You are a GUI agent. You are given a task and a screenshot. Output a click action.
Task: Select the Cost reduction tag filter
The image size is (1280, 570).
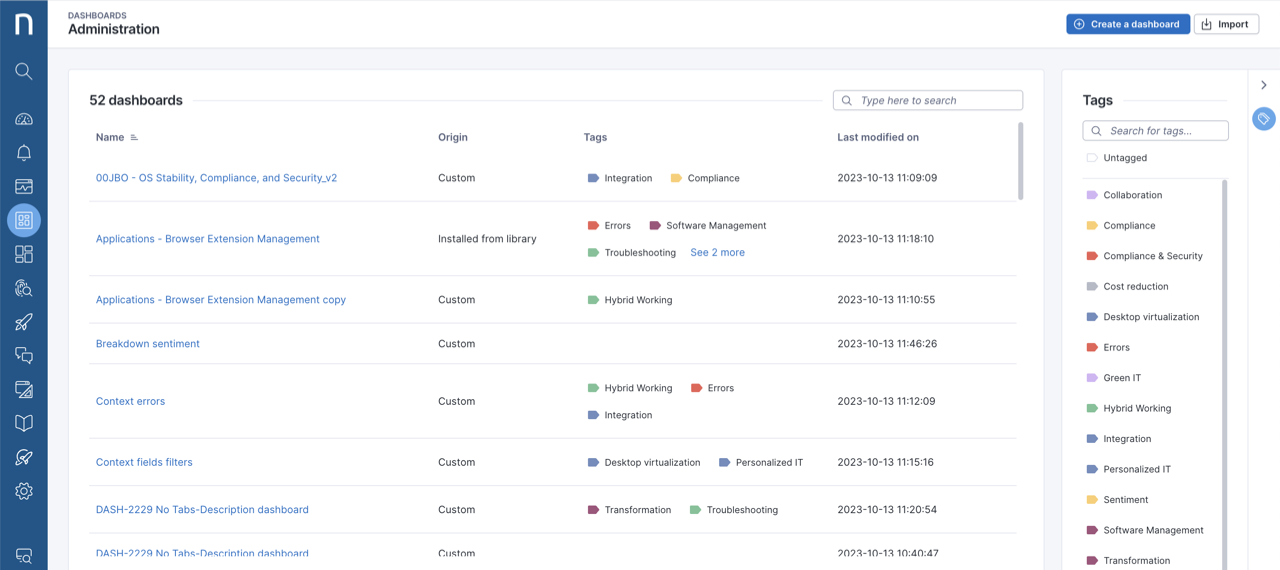point(1135,286)
